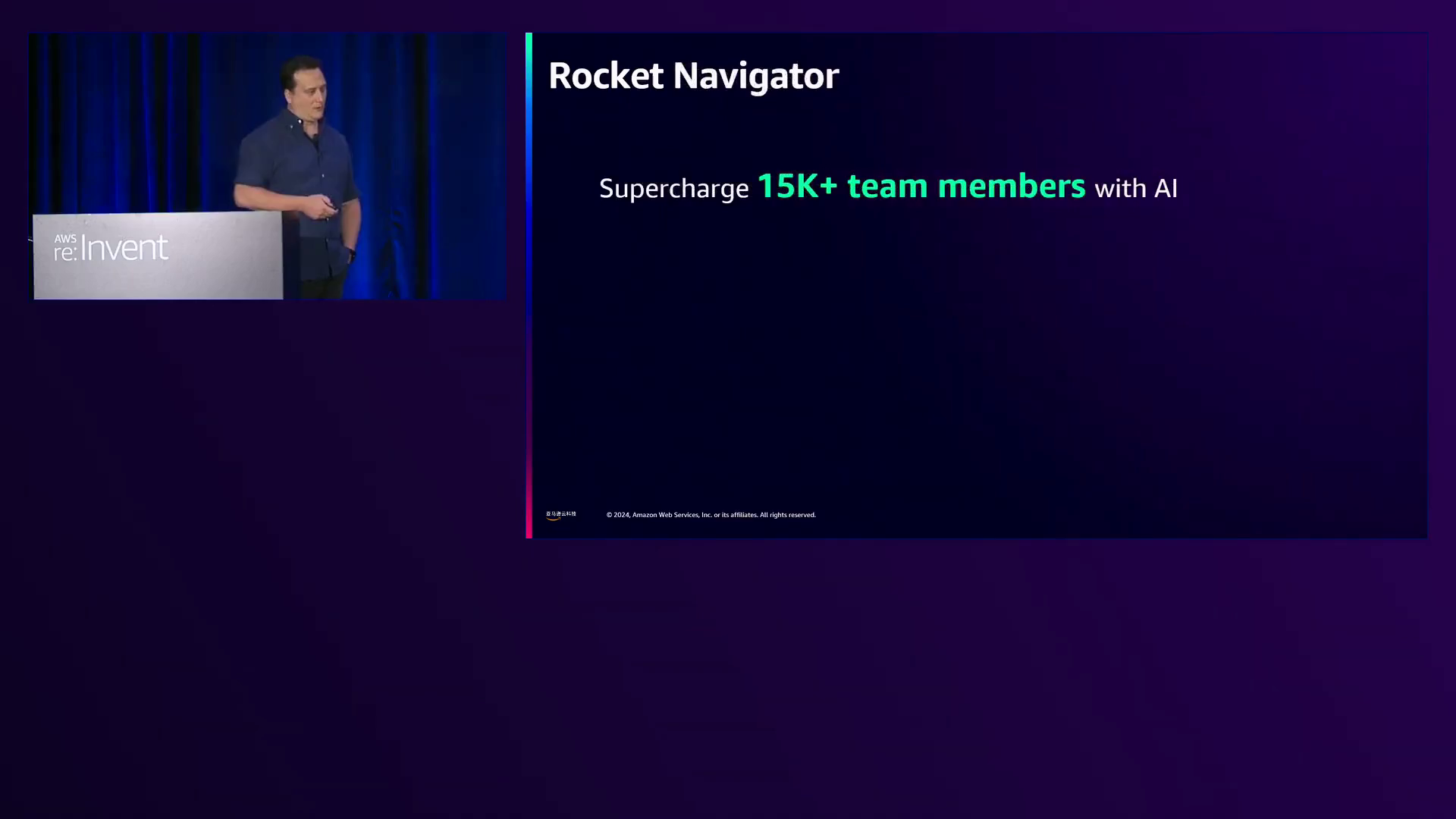Click the 'AWS' text on podium sign
Viewport: 1456px width, 819px height.
pos(65,238)
